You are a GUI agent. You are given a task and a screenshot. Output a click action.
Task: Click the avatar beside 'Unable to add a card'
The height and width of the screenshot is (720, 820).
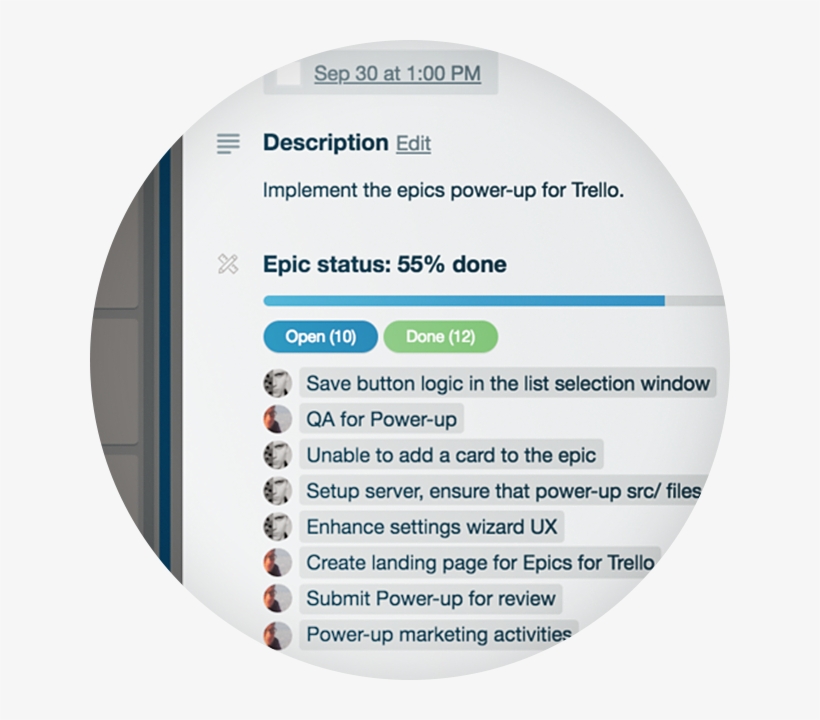[277, 455]
